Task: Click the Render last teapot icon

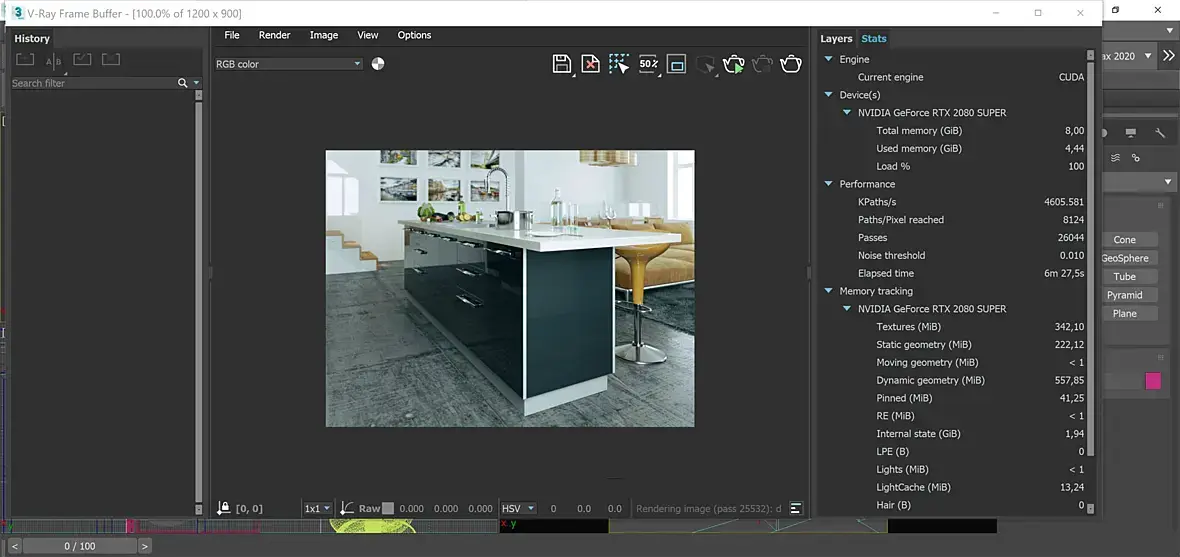Action: click(791, 64)
